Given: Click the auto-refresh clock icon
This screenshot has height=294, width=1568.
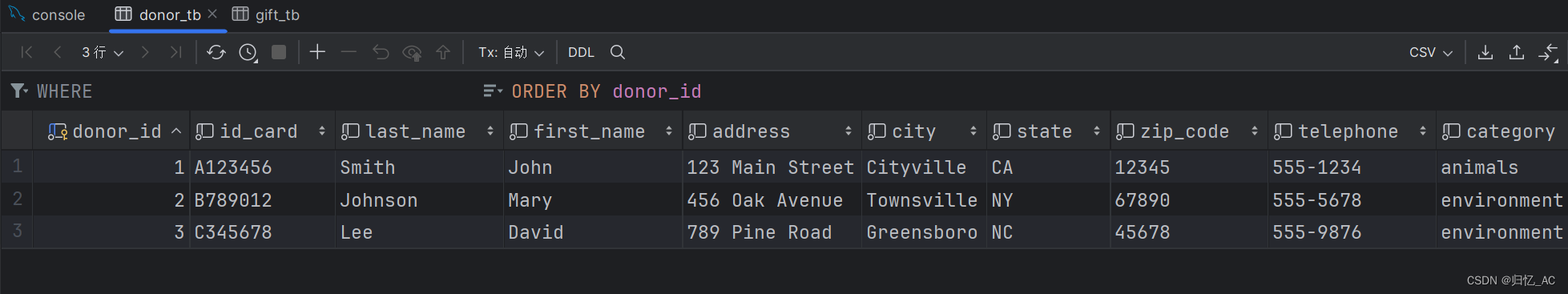Looking at the screenshot, I should click(x=248, y=52).
